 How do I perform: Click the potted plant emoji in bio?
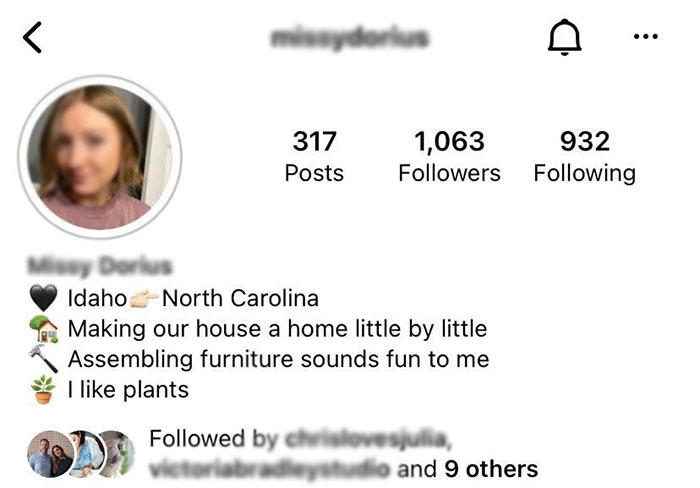(43, 389)
